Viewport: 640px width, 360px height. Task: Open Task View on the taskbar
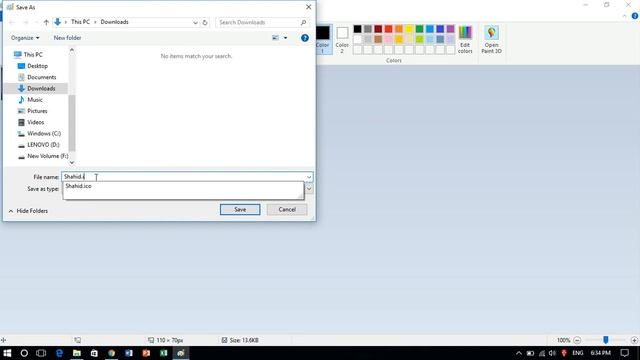41,353
